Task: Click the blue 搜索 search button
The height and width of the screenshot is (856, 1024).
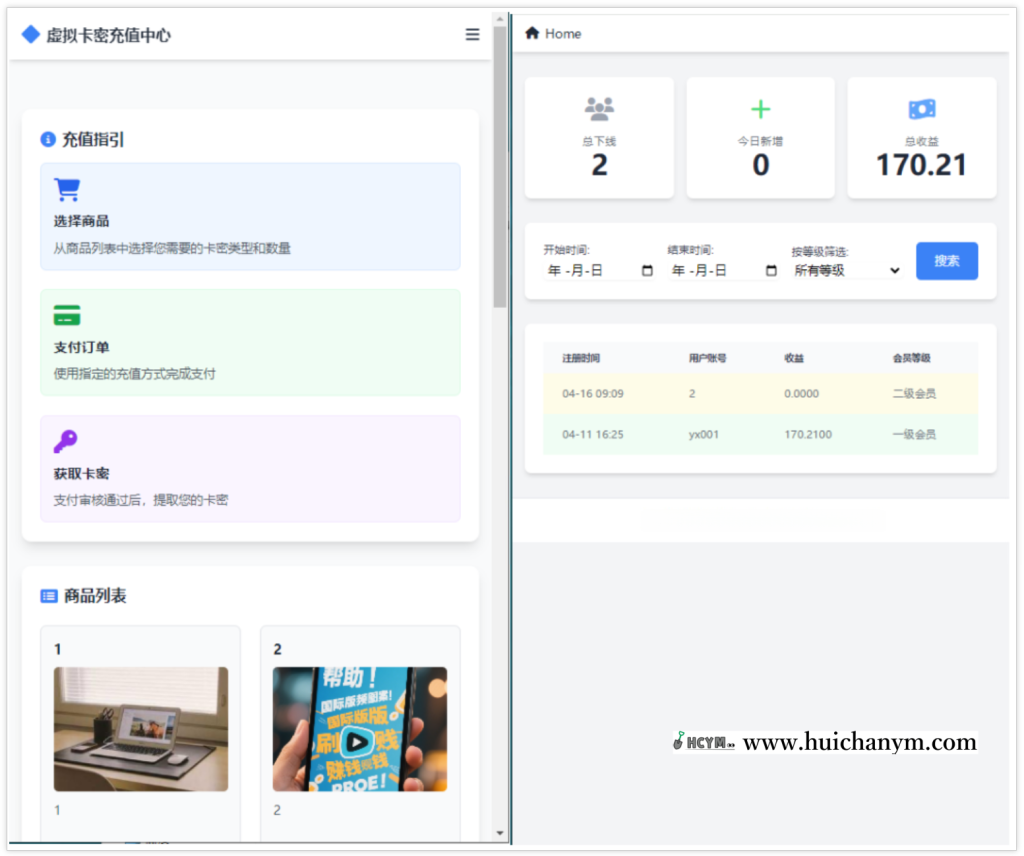Action: coord(946,260)
